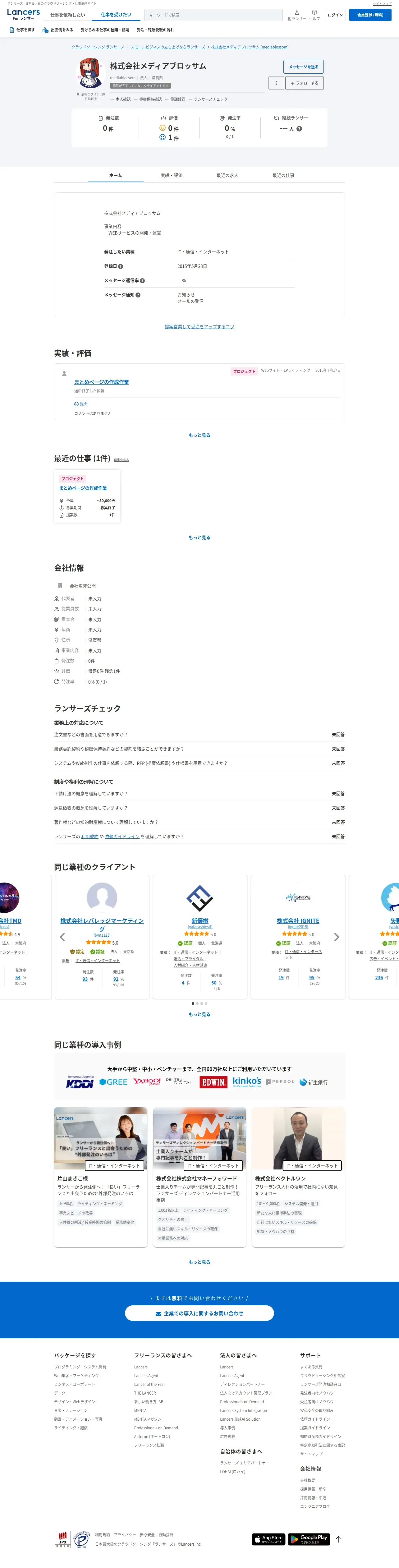Image resolution: width=399 pixels, height=1568 pixels.
Task: Select the 最近の仕事 profile tab
Action: 283,175
